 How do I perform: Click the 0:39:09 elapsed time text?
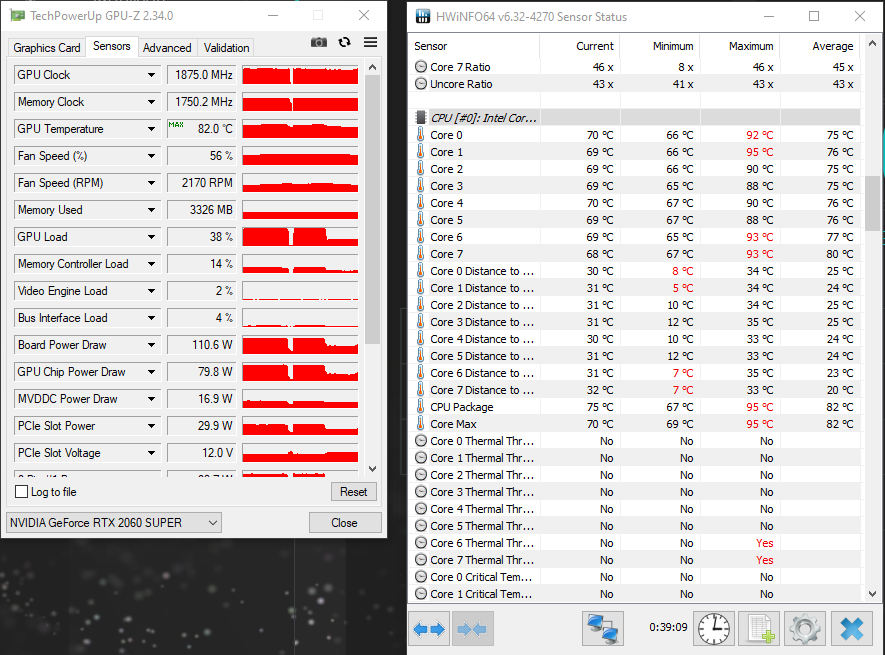click(668, 627)
